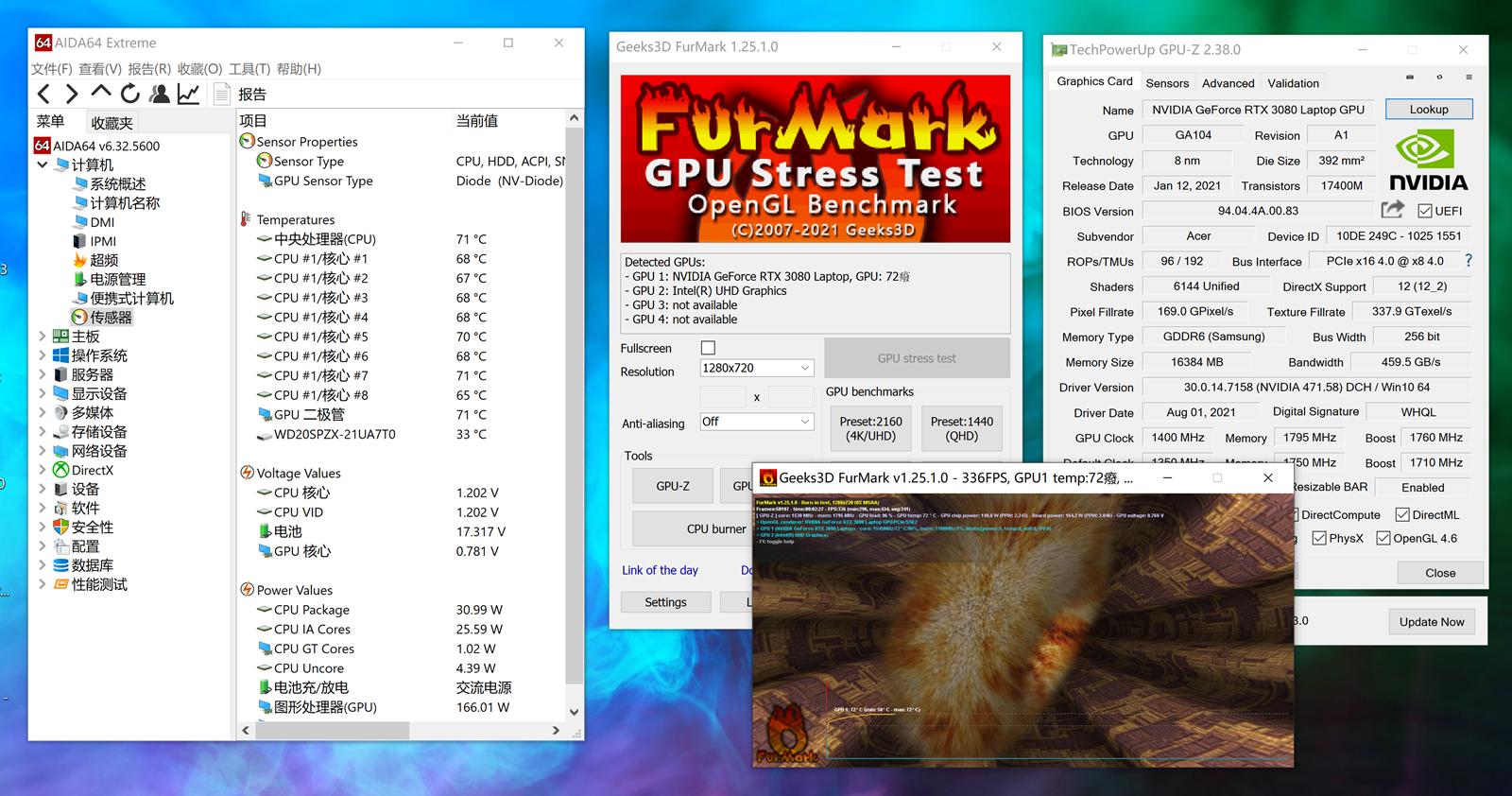This screenshot has height=796, width=1512.
Task: Select the IPMI server icon
Action: pos(80,241)
